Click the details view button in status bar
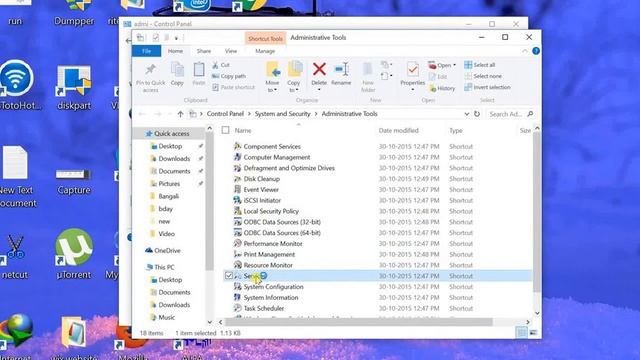The width and height of the screenshot is (640, 360). click(x=521, y=333)
